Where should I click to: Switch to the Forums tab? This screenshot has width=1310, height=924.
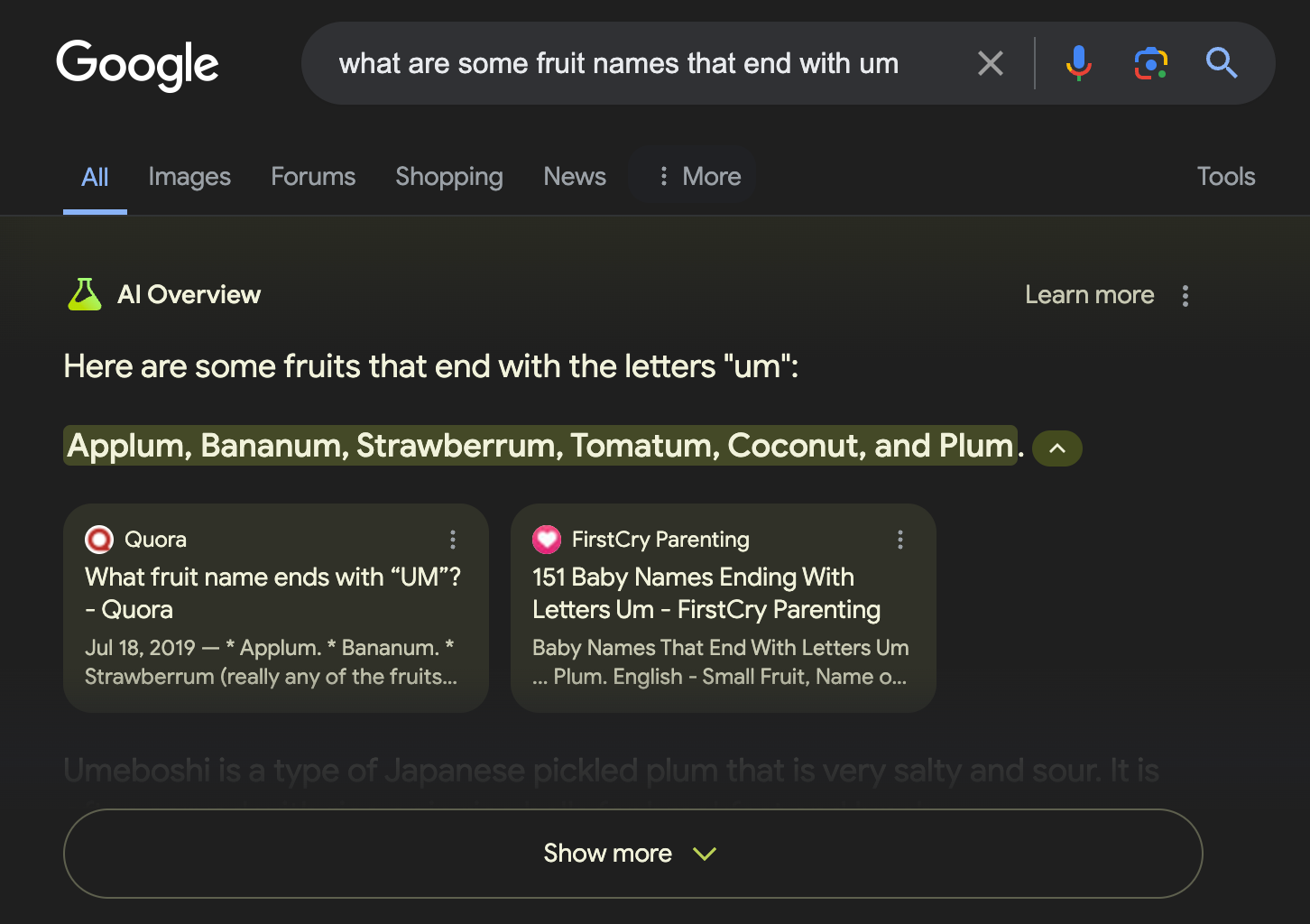point(313,177)
